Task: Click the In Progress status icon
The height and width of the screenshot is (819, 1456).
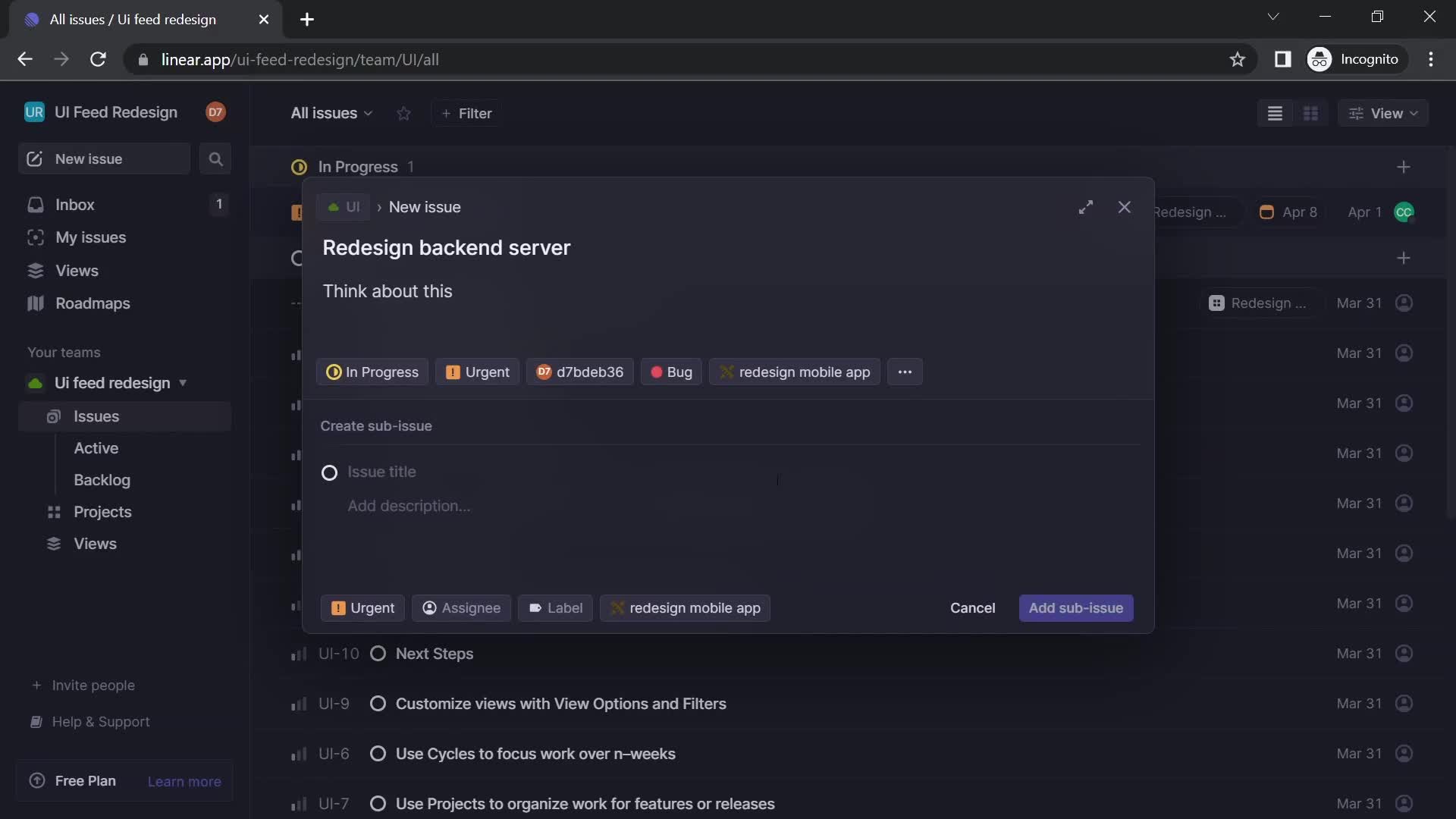Action: click(x=334, y=371)
